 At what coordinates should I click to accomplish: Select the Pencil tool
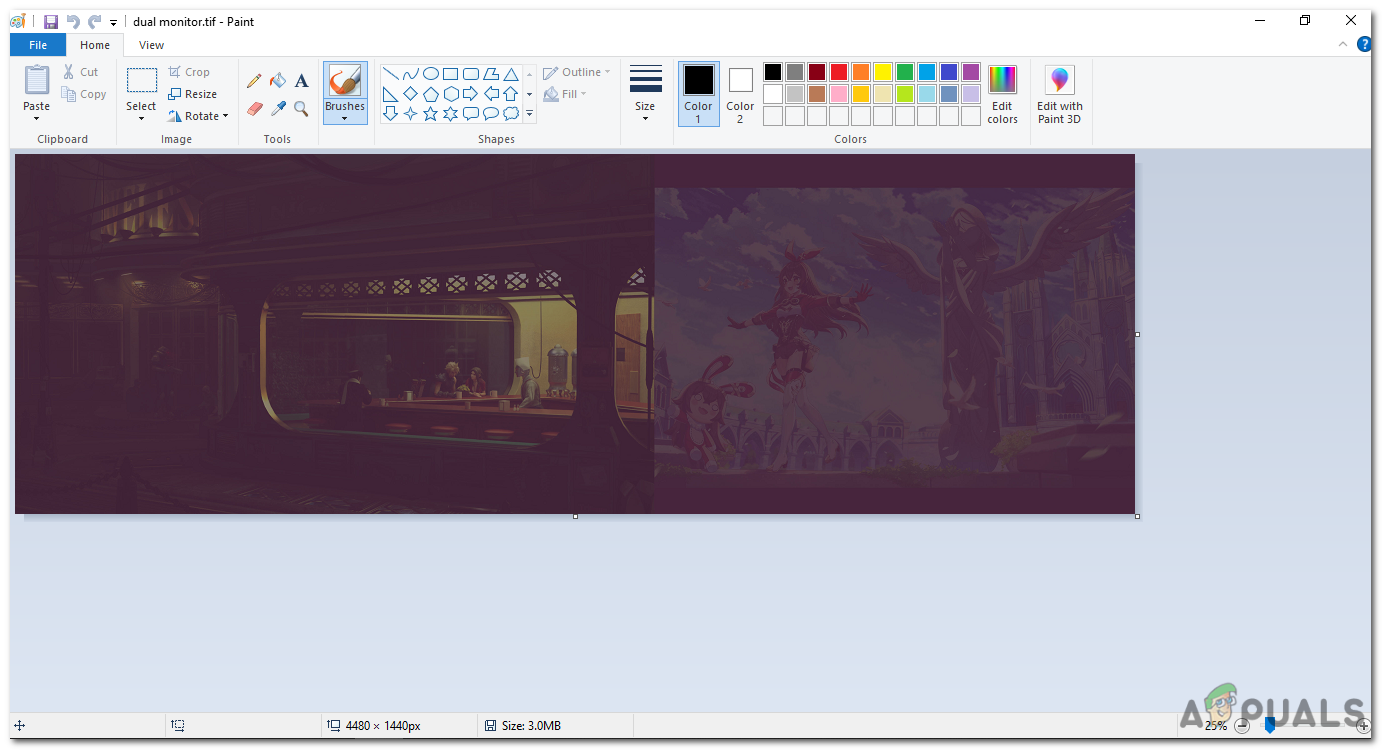tap(253, 79)
